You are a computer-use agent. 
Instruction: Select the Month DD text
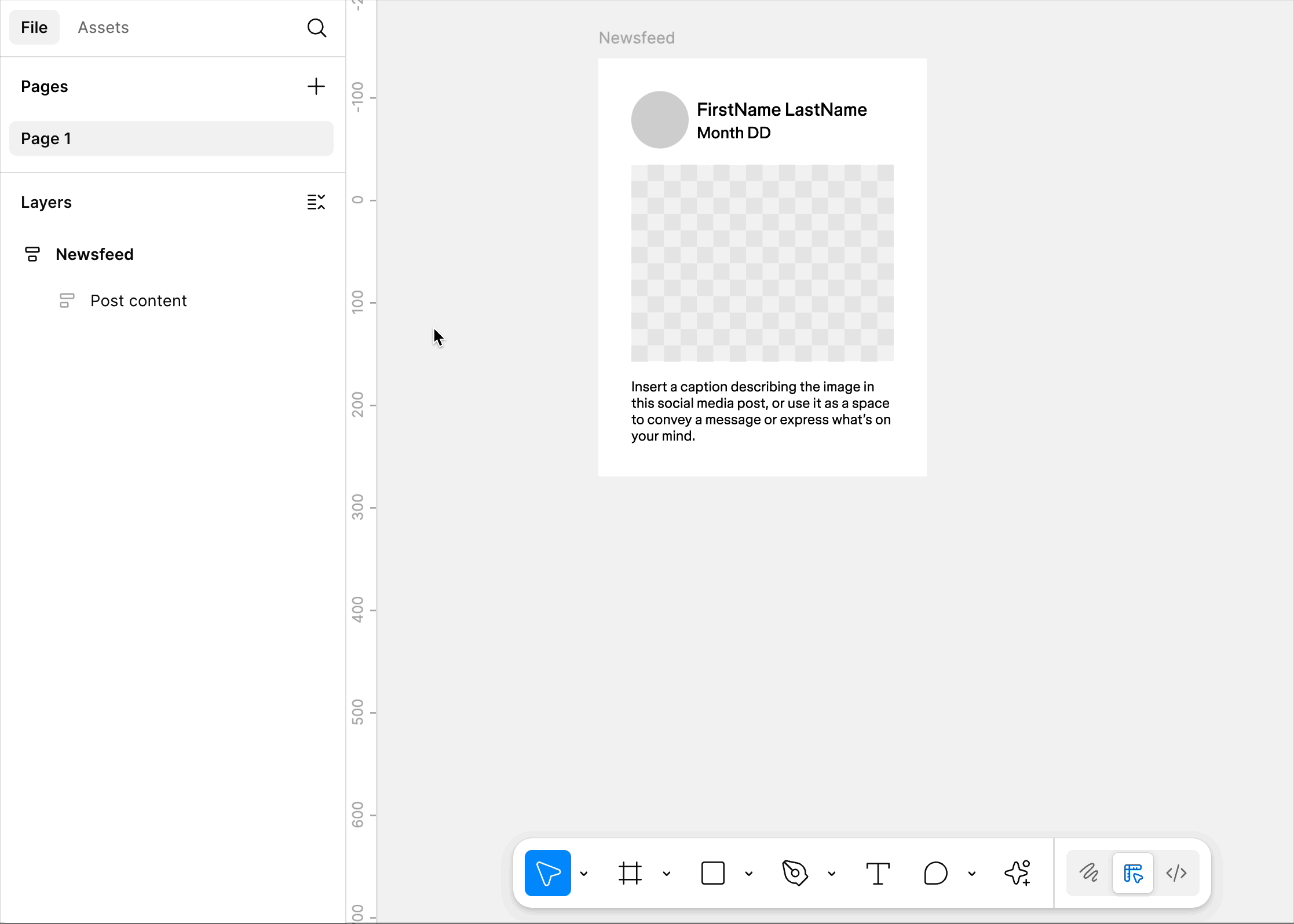(x=734, y=133)
